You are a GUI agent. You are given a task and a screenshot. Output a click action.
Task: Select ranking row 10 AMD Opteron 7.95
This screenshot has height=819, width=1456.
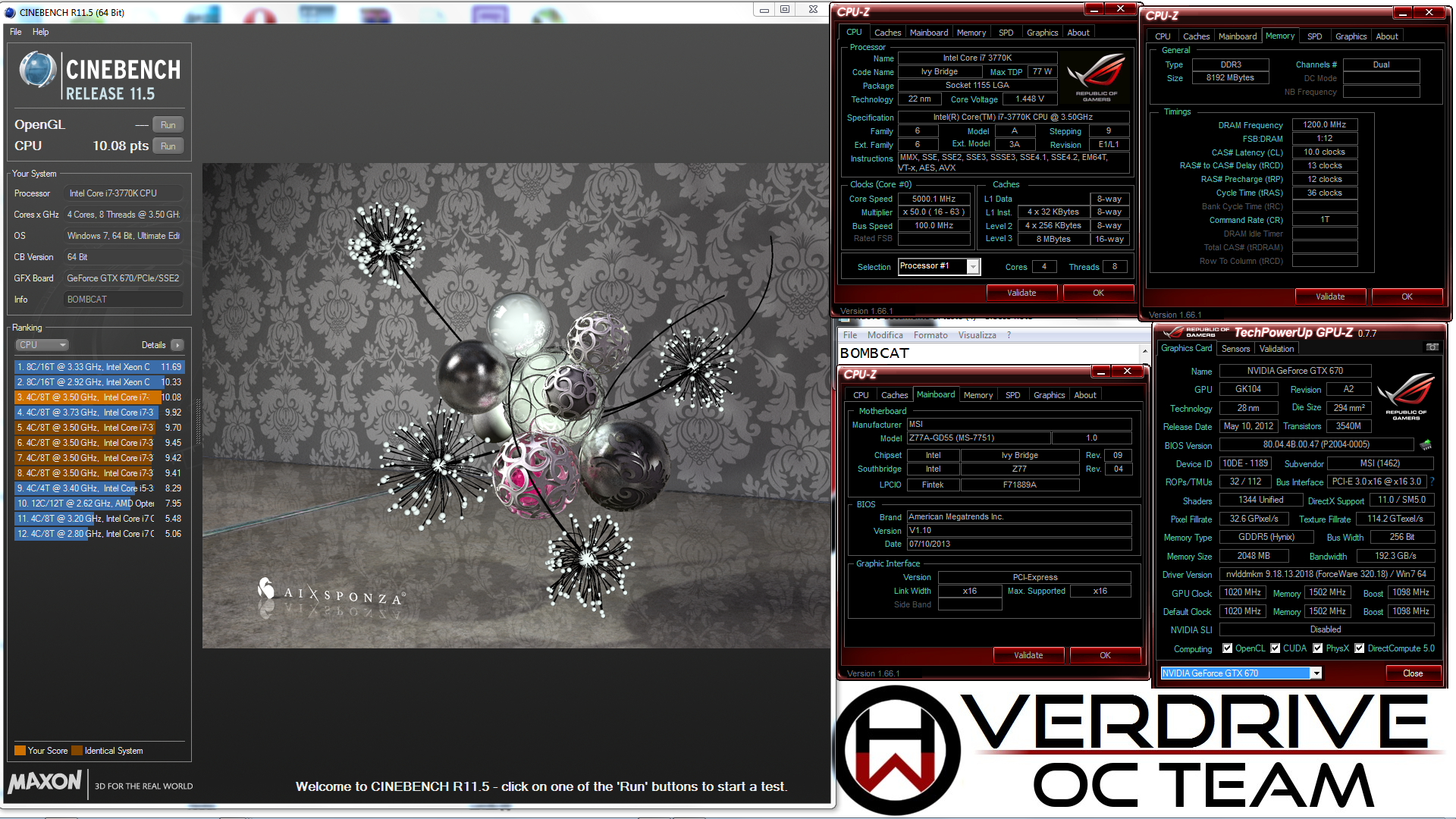click(99, 504)
